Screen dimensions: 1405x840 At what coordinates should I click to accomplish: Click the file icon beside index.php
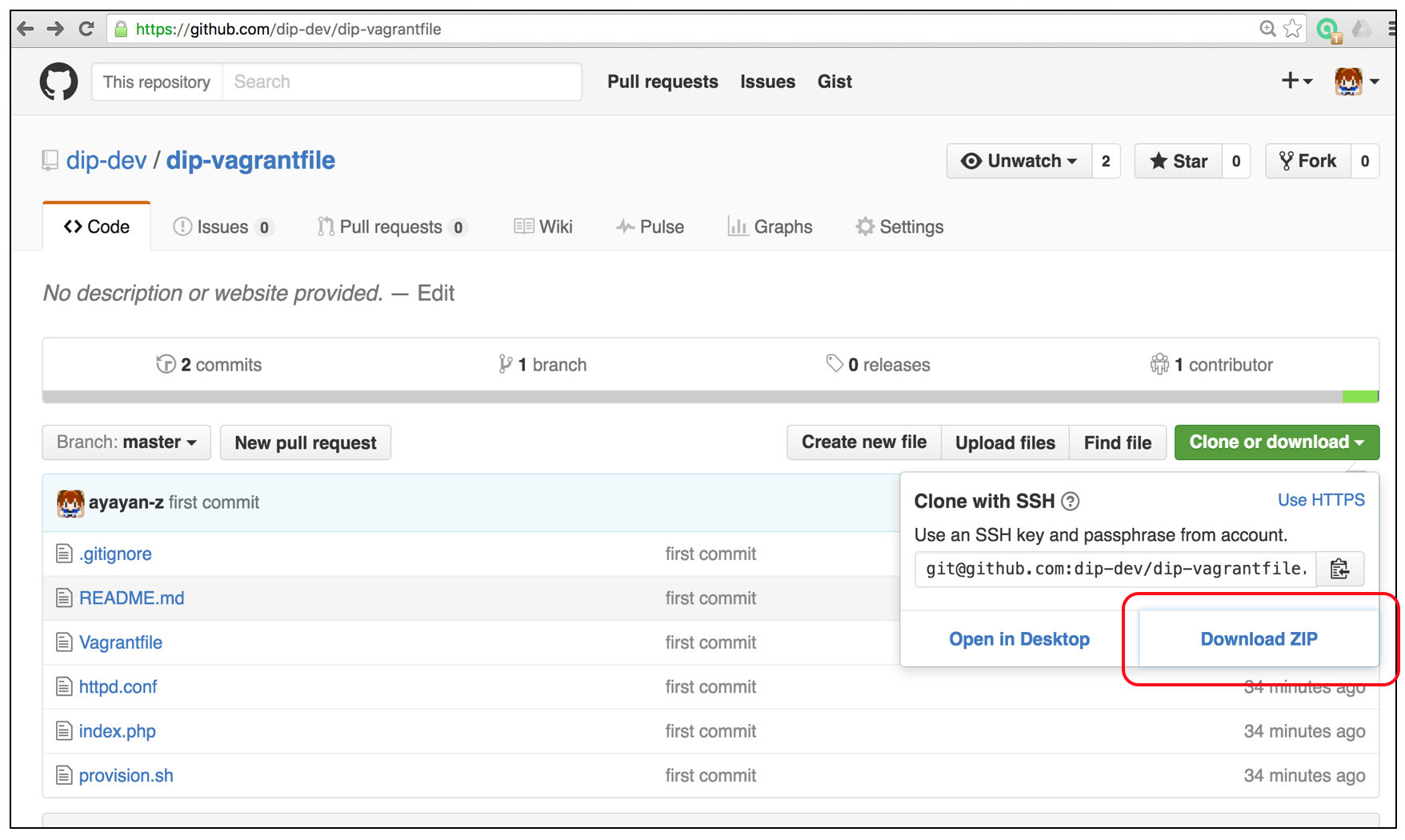tap(64, 731)
